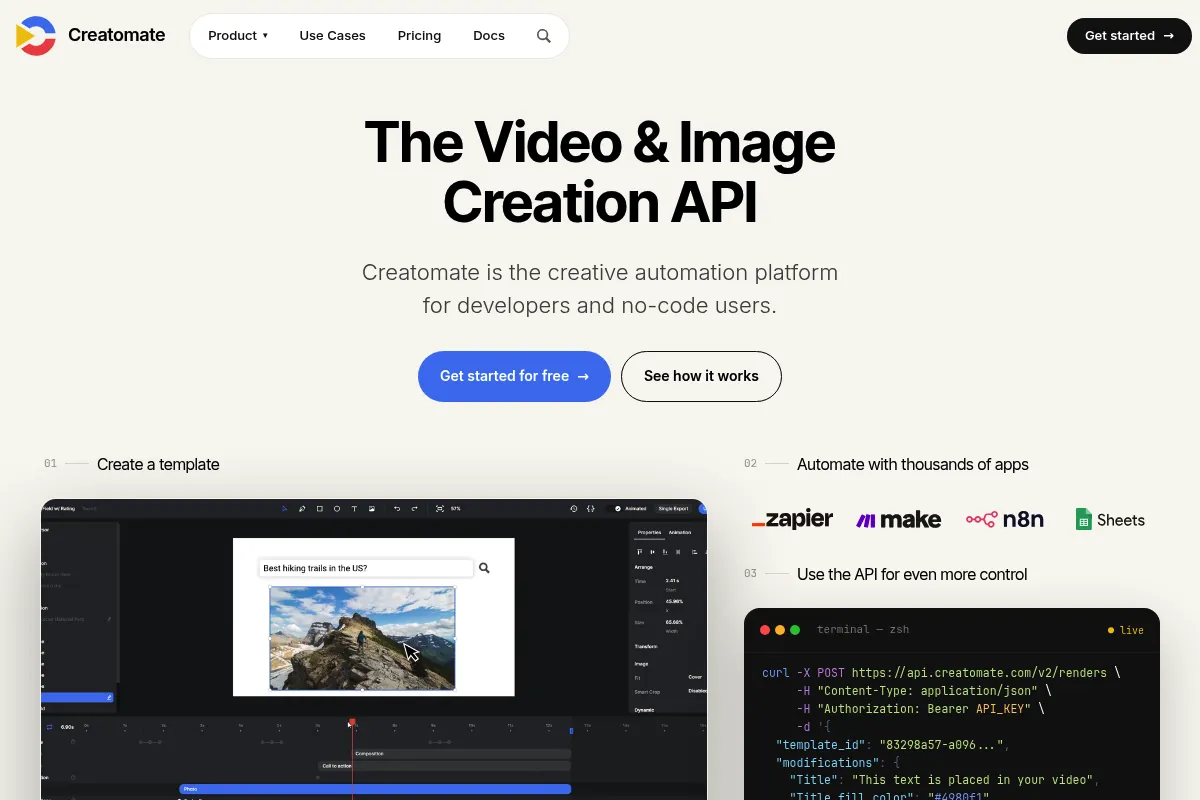The image size is (1200, 800).
Task: Click the magnifier beside the hiking search box
Action: 484,568
